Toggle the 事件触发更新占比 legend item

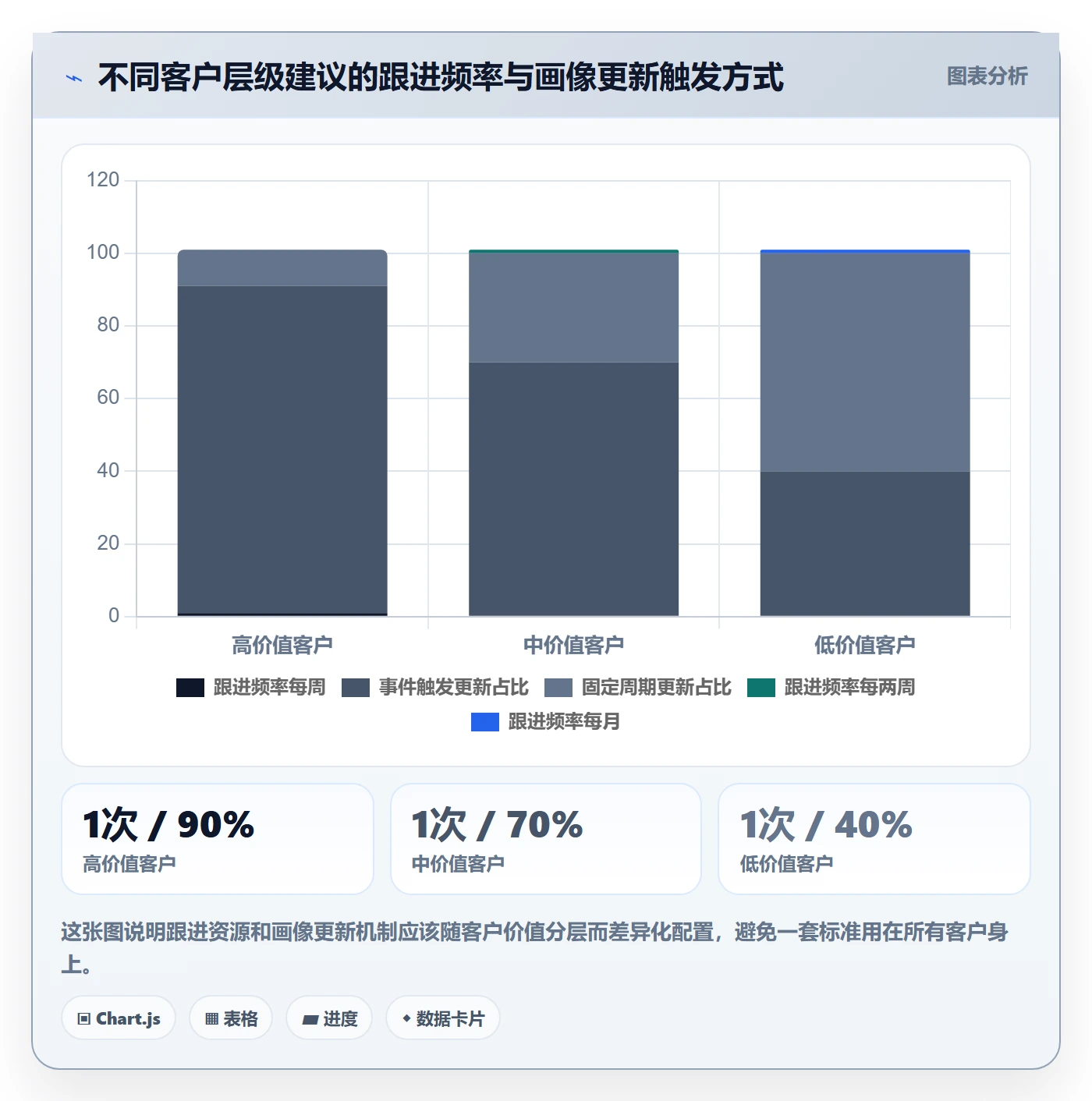pos(434,687)
